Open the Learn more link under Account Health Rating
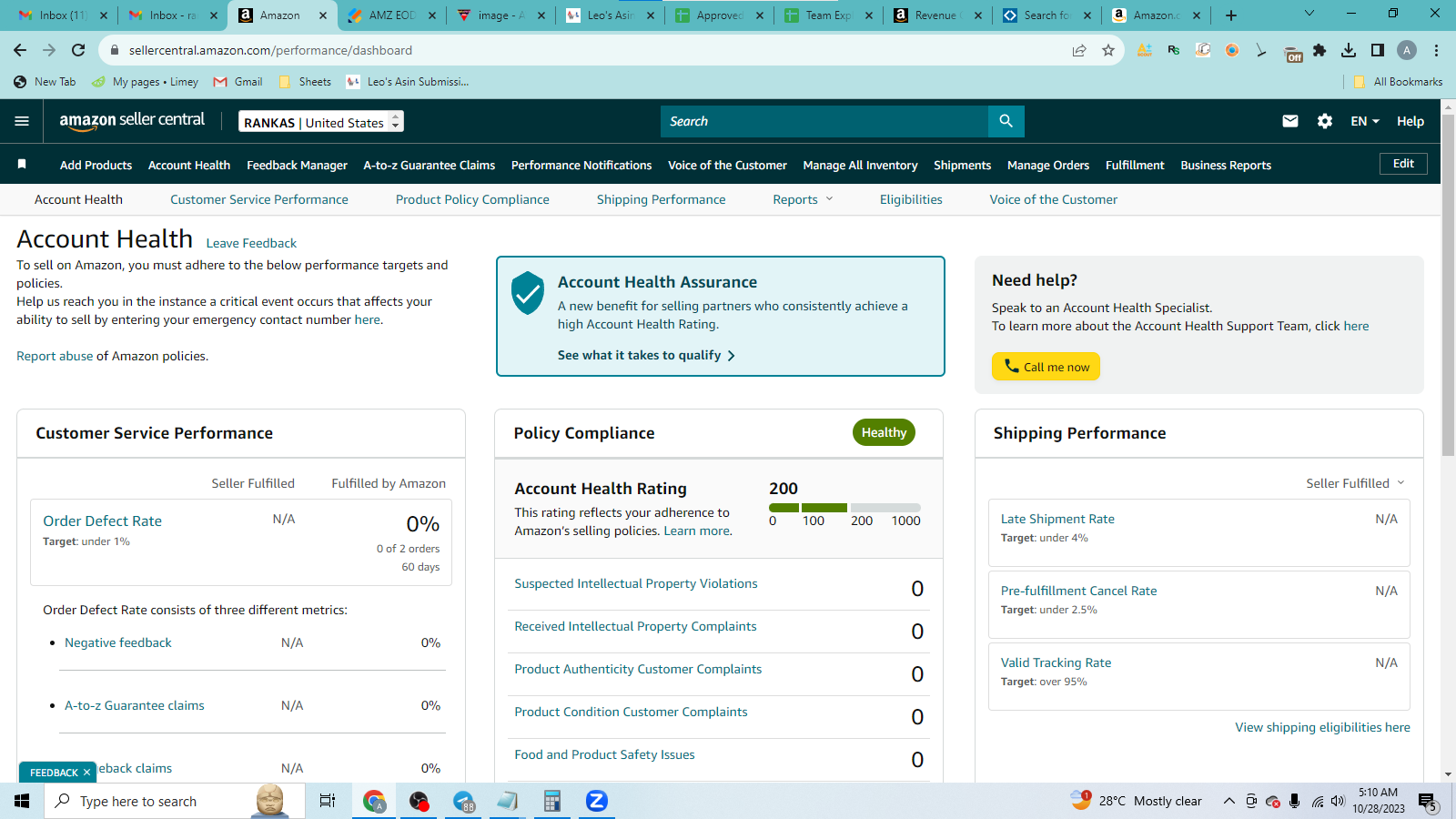The width and height of the screenshot is (1456, 819). click(x=696, y=531)
